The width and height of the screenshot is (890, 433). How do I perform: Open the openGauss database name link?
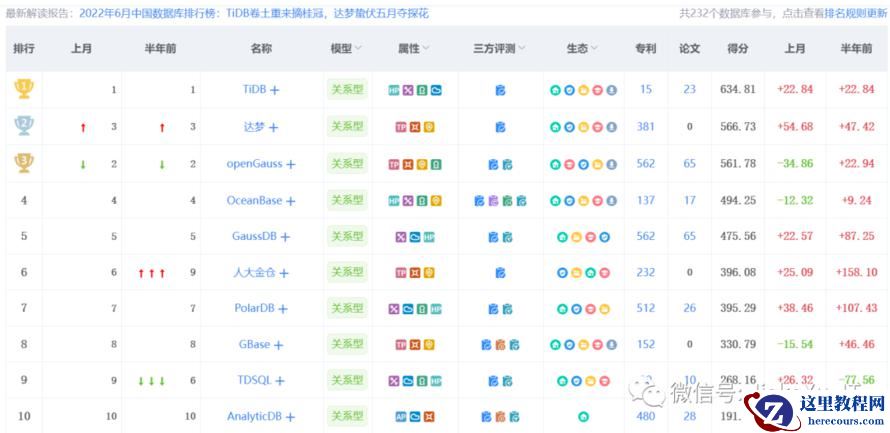pyautogui.click(x=254, y=164)
